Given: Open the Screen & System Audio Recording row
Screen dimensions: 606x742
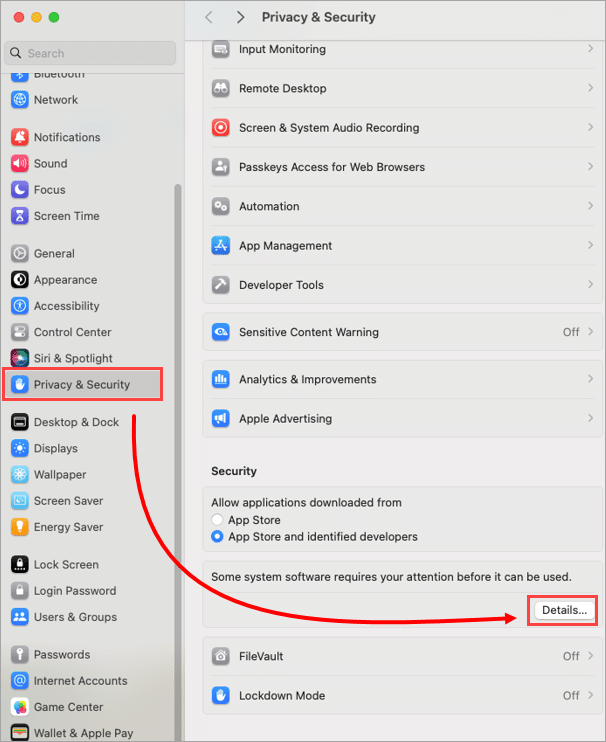Looking at the screenshot, I should coord(402,128).
